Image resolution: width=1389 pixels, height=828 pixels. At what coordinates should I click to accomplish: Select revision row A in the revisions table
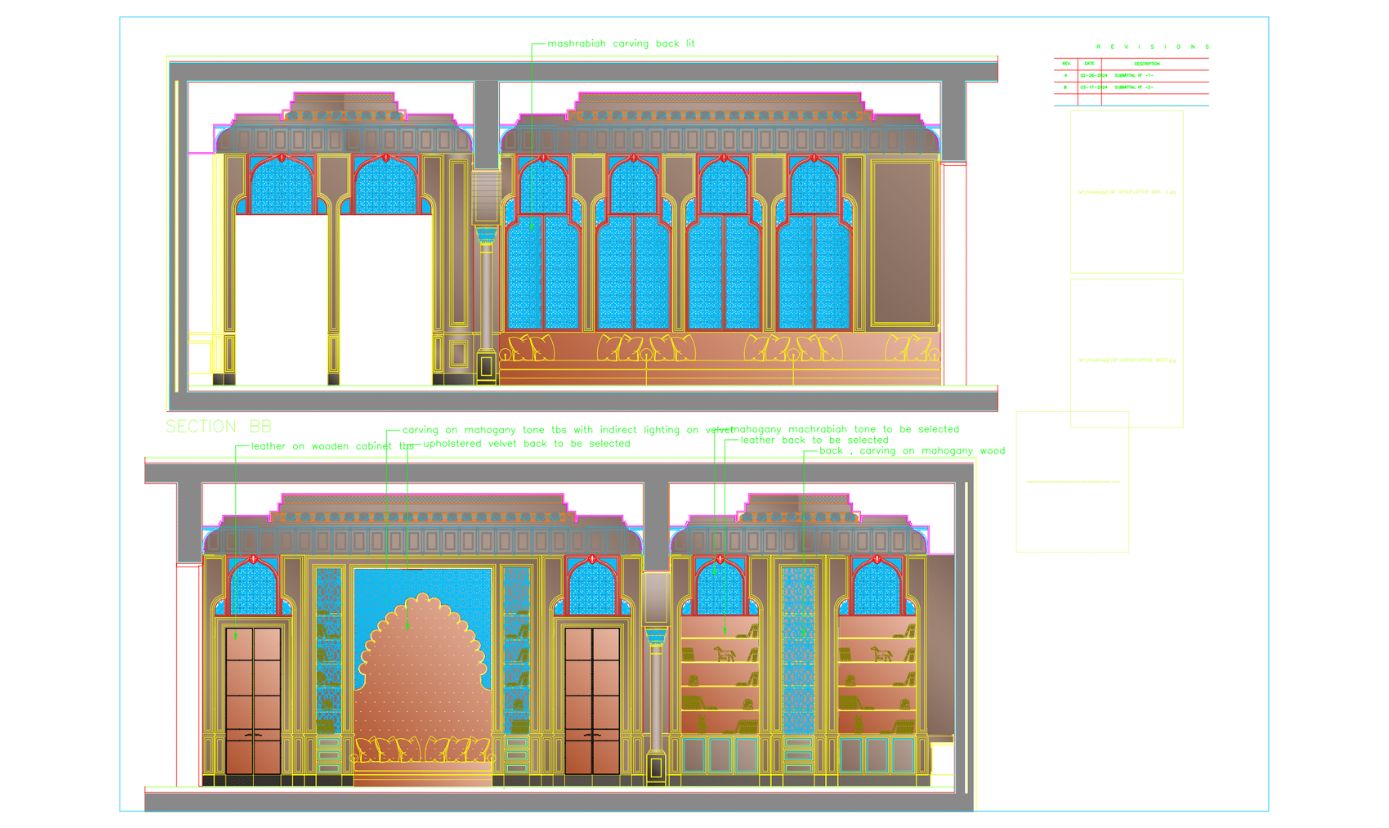(x=1132, y=75)
